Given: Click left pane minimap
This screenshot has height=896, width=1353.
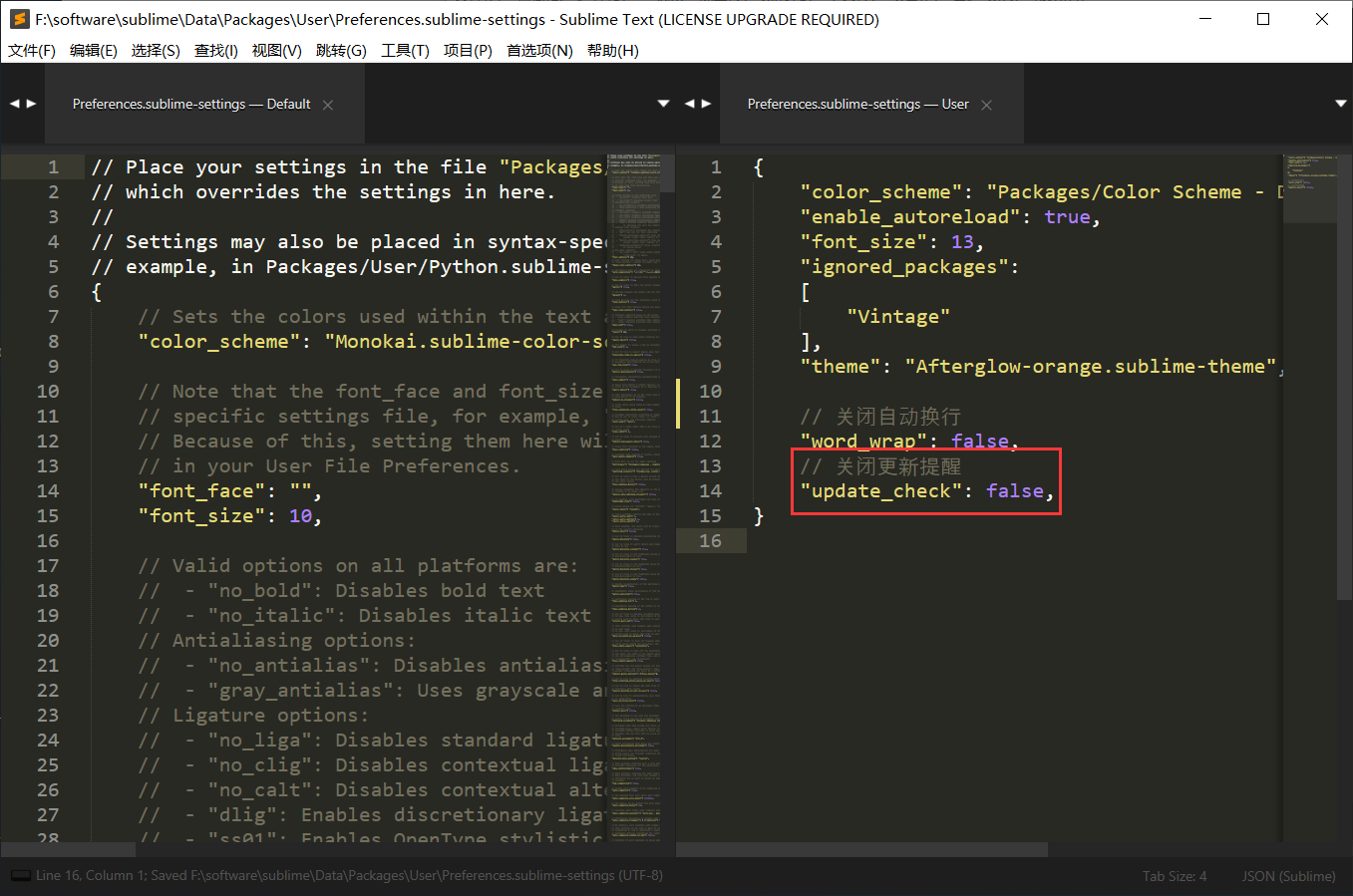Looking at the screenshot, I should point(634,498).
